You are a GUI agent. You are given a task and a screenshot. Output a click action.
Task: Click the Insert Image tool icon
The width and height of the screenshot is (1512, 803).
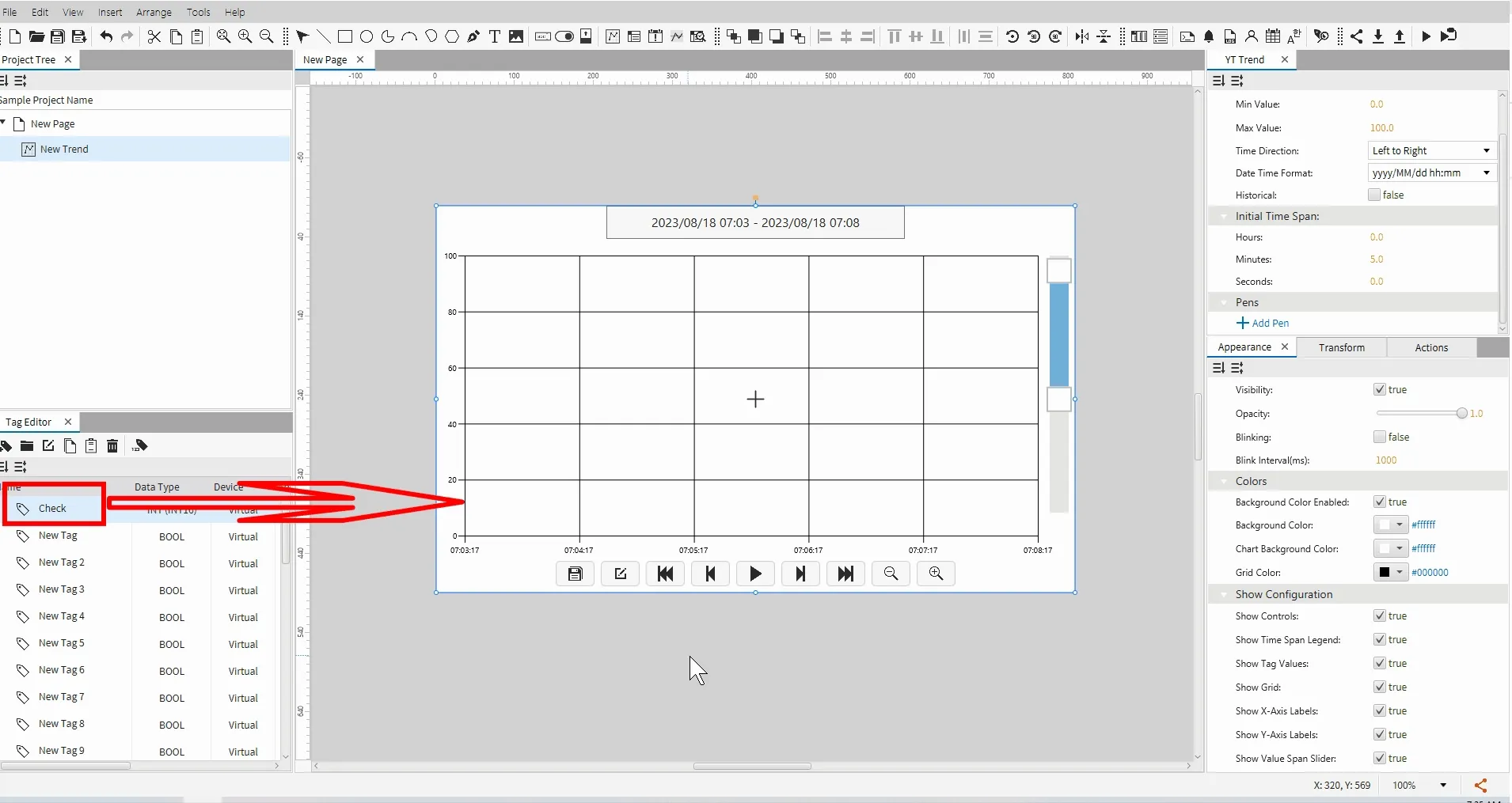pos(516,36)
